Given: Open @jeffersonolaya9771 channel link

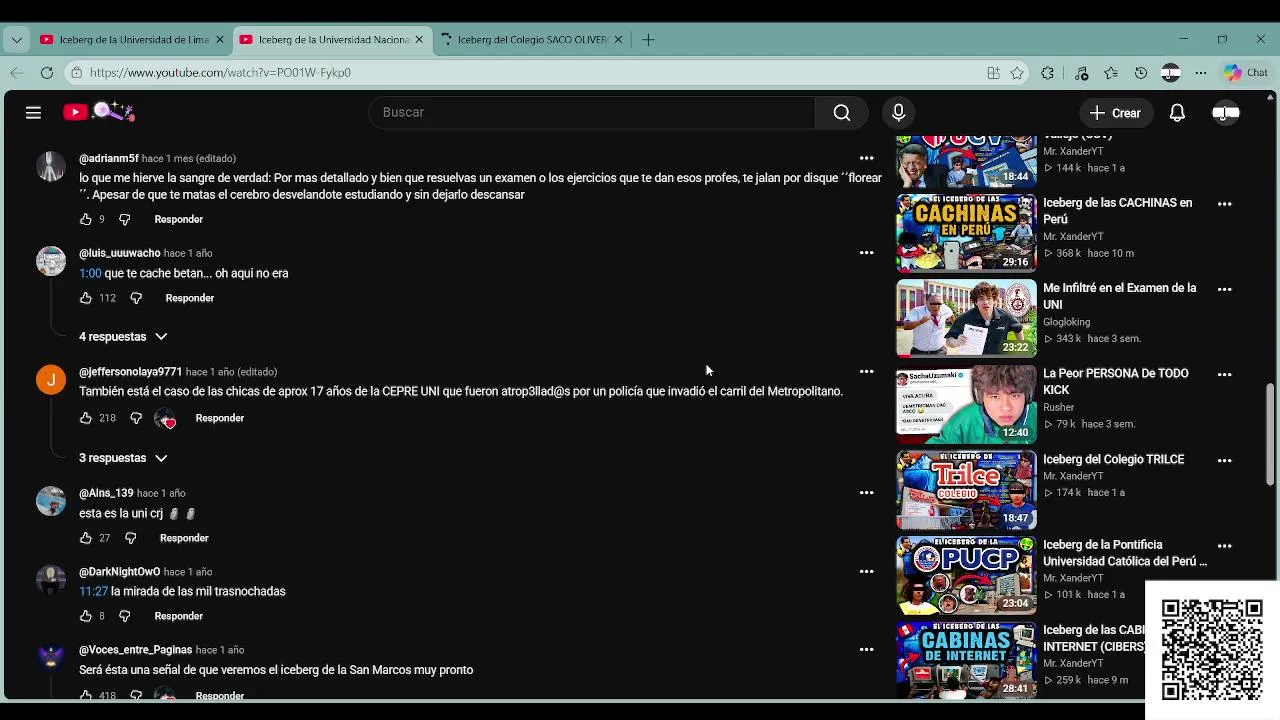Looking at the screenshot, I should [130, 372].
